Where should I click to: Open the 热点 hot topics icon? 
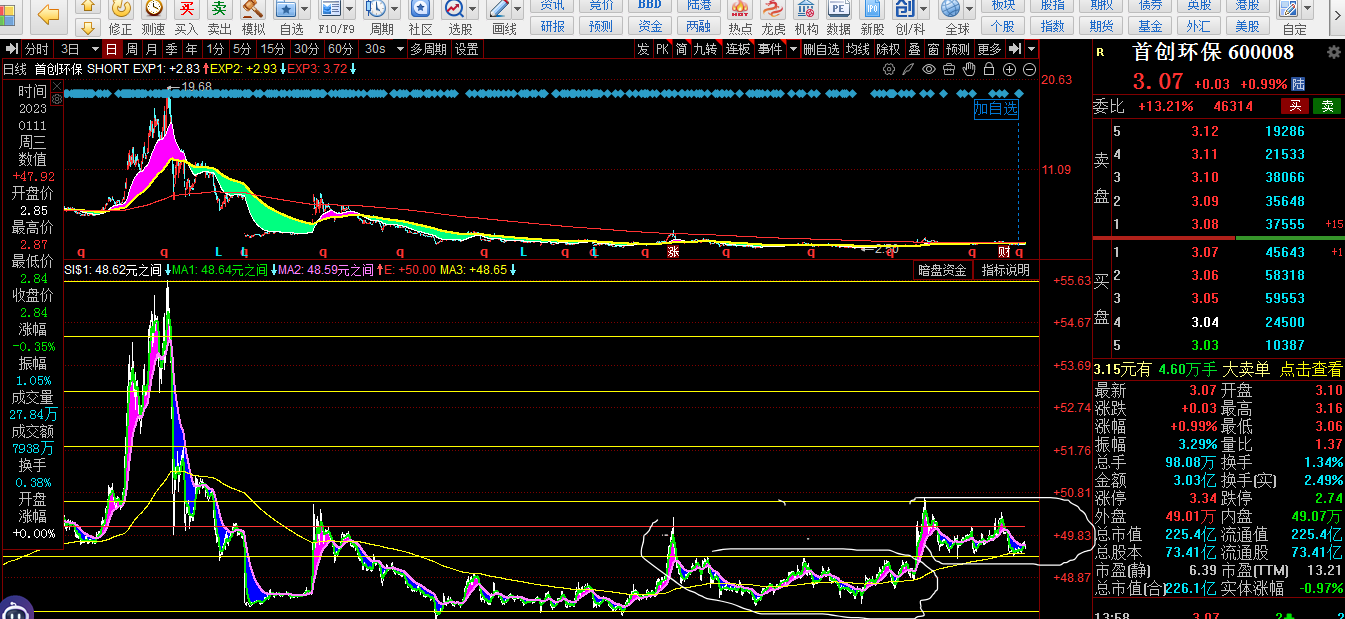pos(740,18)
